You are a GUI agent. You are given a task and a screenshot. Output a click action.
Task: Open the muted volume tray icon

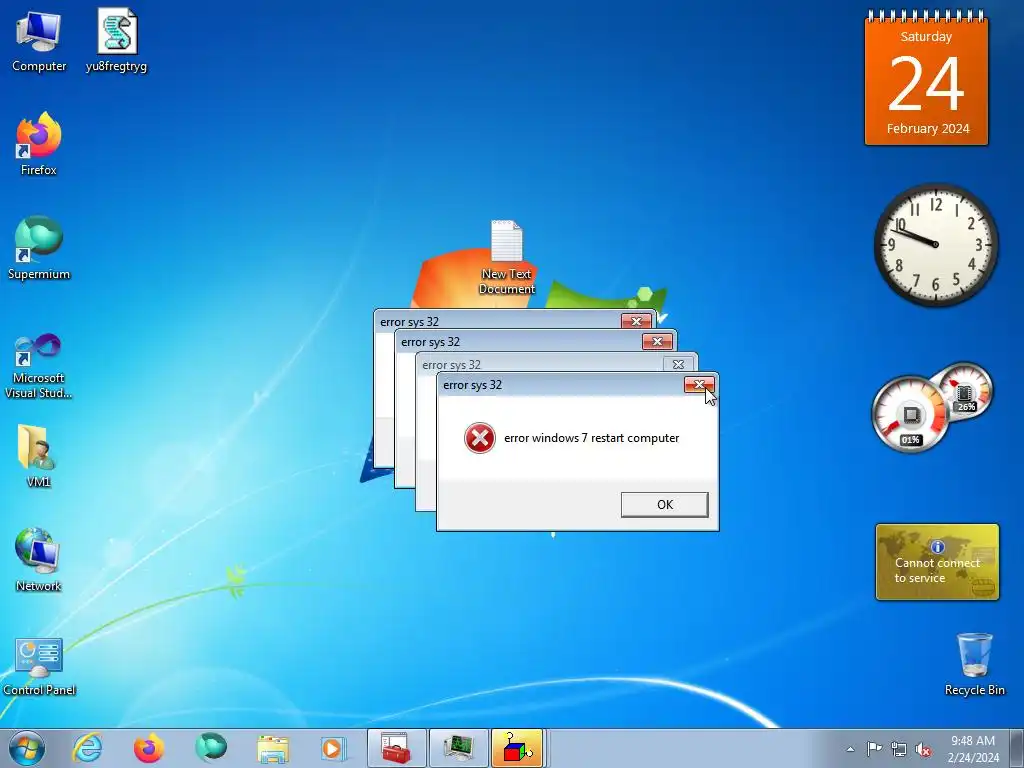coord(923,749)
